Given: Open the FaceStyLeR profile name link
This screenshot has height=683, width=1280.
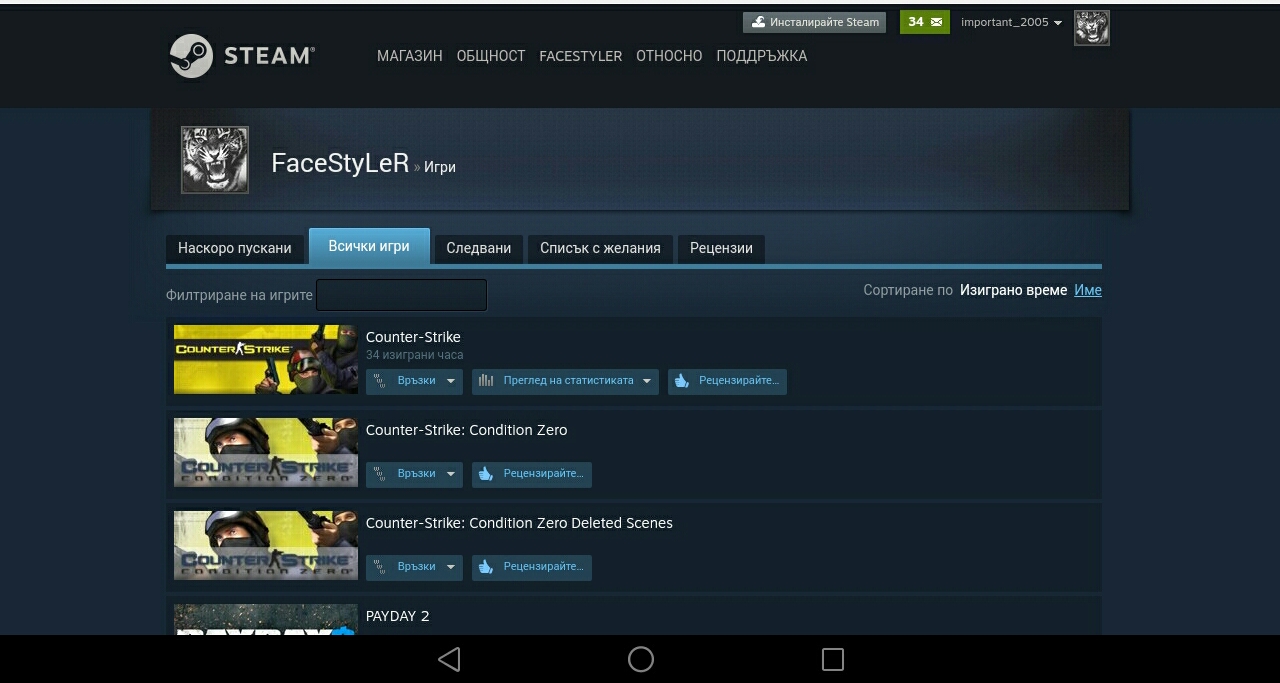Looking at the screenshot, I should (340, 163).
